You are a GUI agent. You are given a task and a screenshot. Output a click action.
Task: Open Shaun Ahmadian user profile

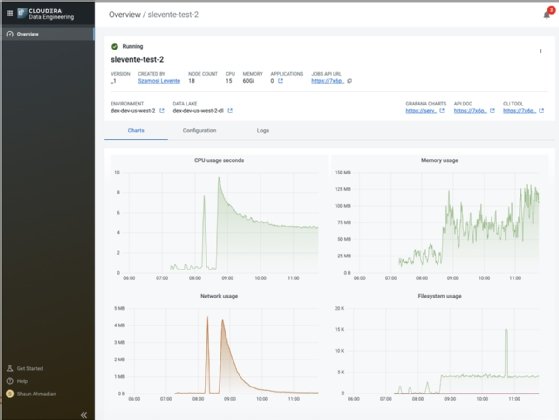tap(36, 394)
